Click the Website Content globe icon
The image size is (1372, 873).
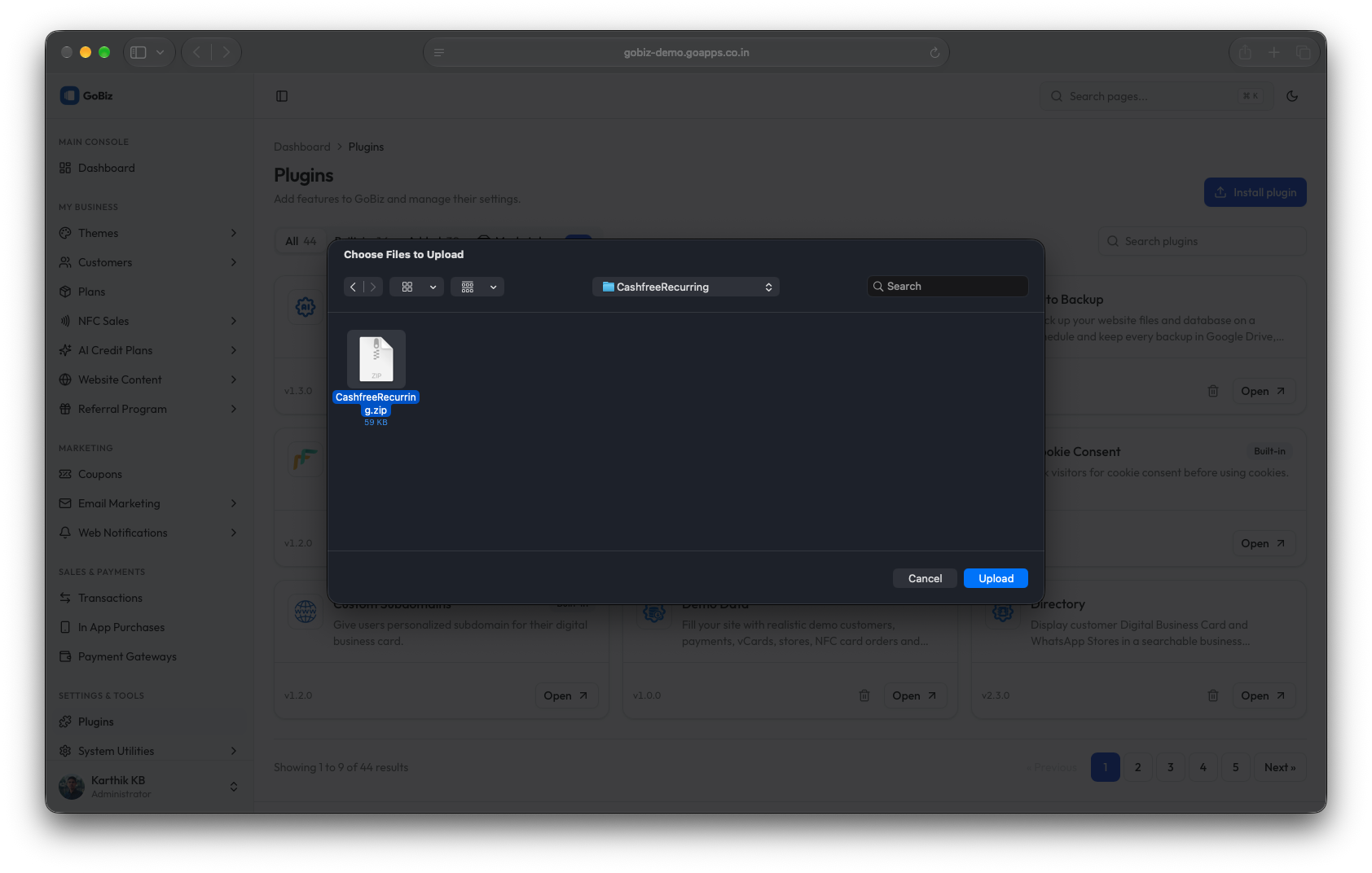coord(65,379)
